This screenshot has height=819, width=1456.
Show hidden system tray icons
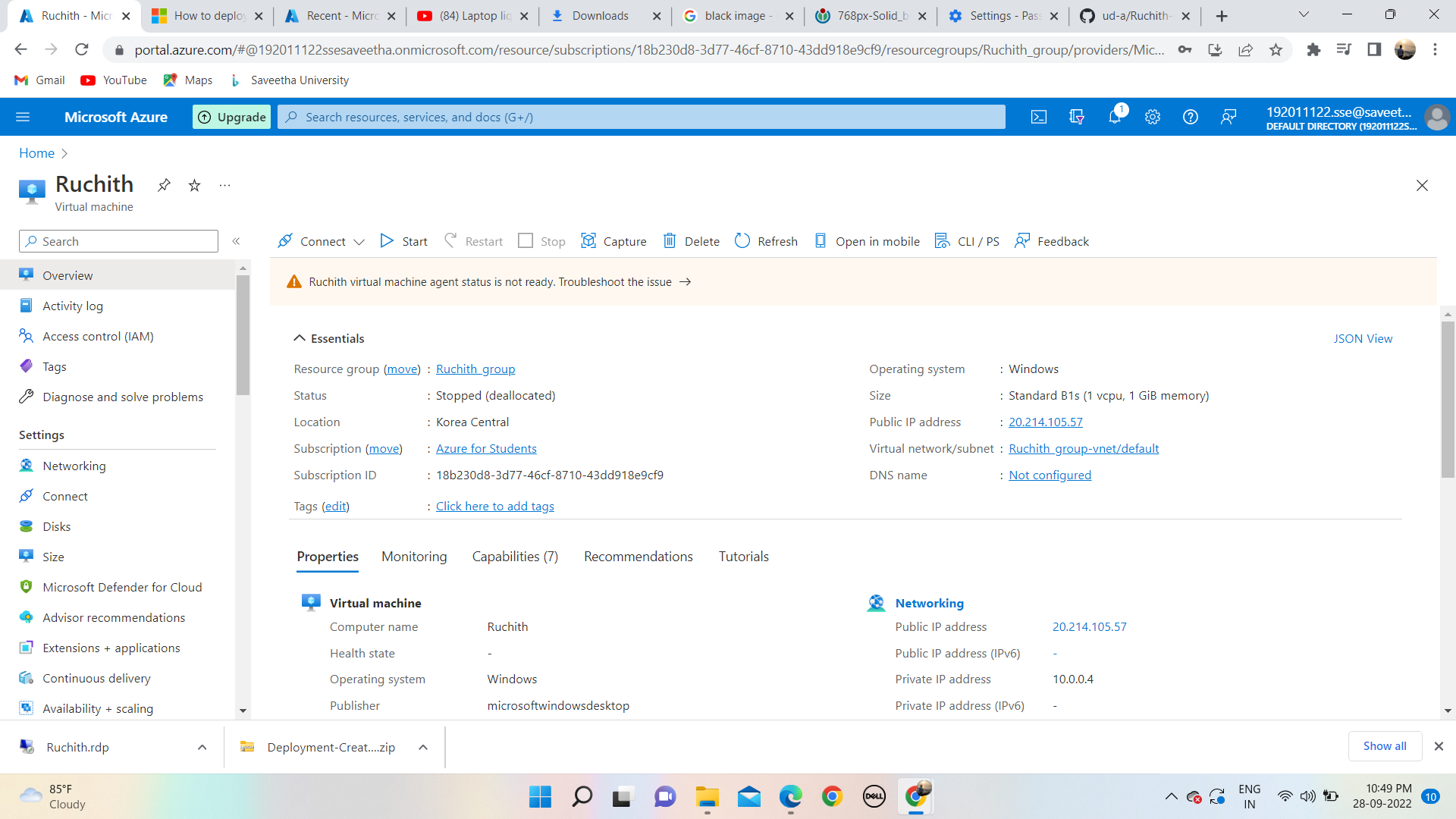(1171, 796)
